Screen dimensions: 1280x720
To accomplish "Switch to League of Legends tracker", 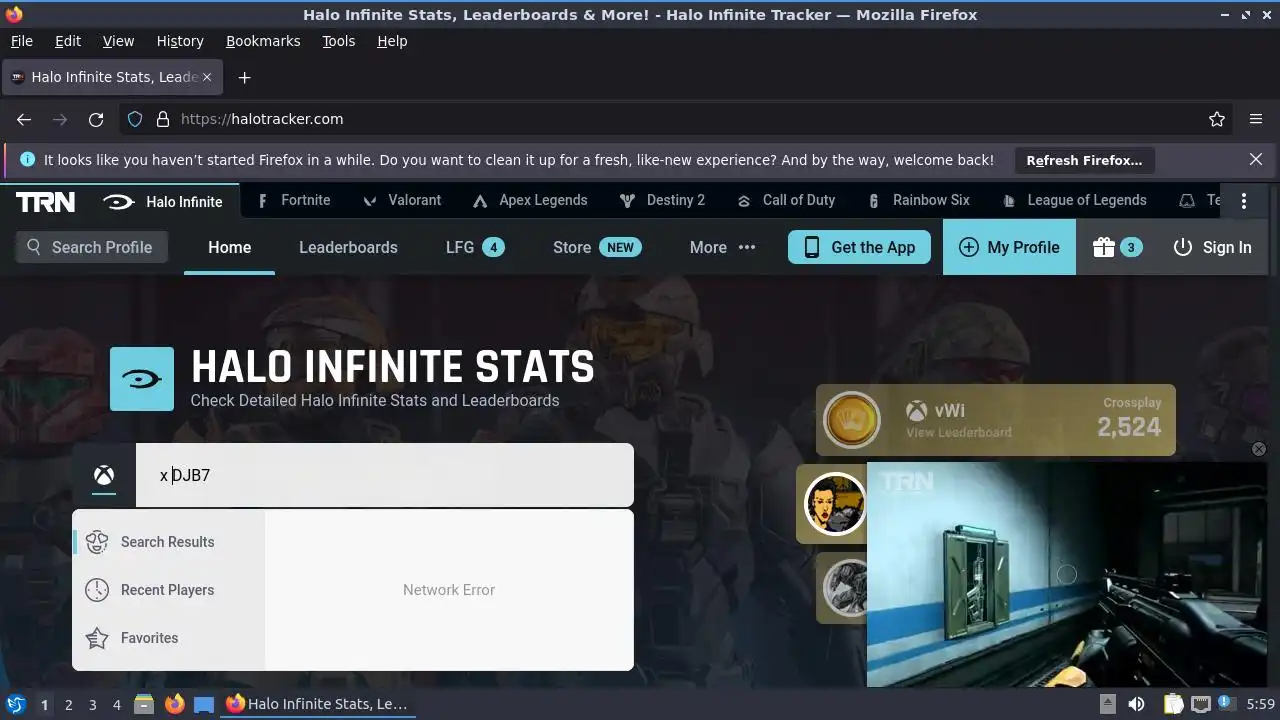I will pos(1075,200).
